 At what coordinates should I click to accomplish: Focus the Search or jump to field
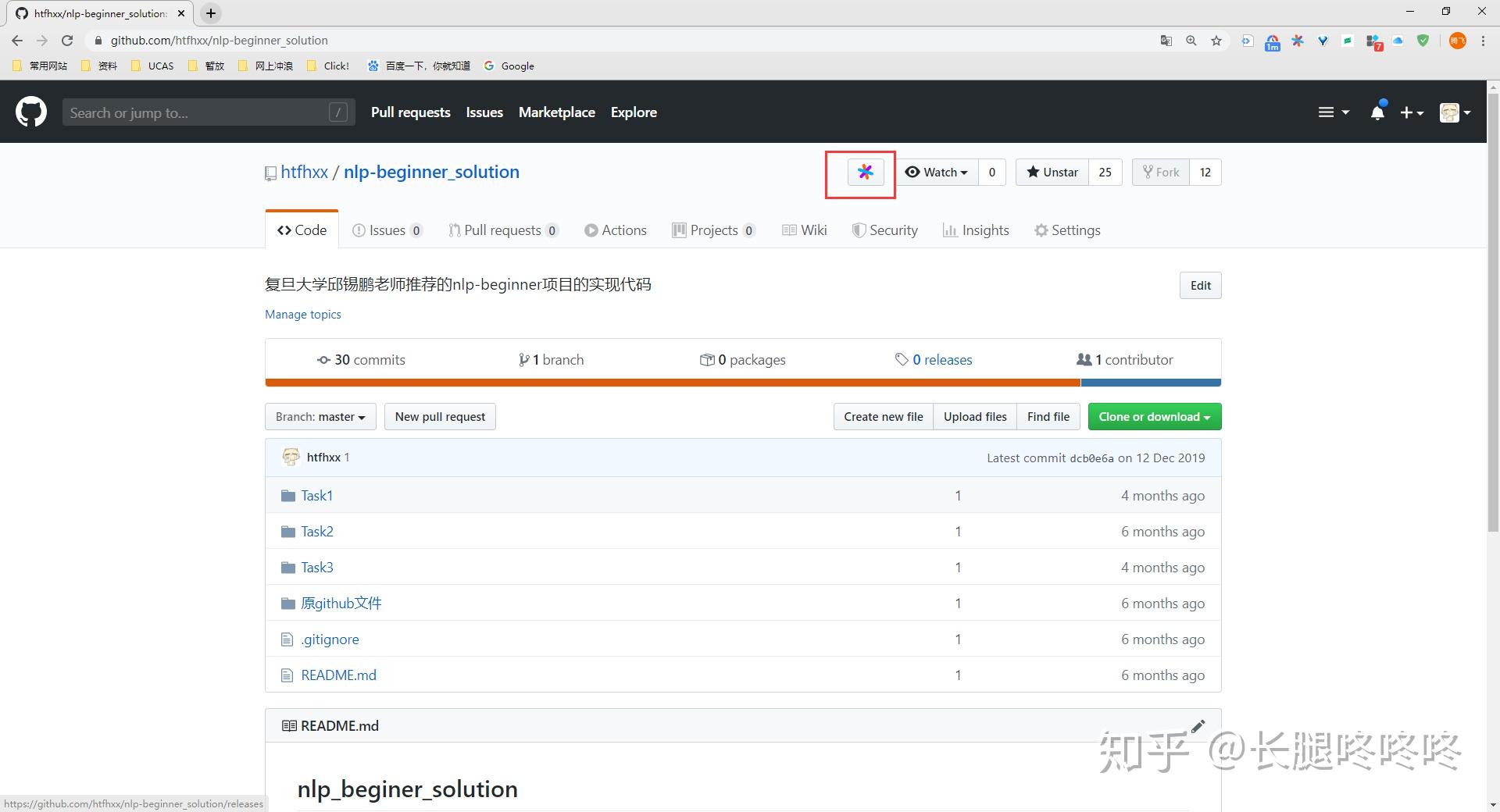pyautogui.click(x=209, y=112)
